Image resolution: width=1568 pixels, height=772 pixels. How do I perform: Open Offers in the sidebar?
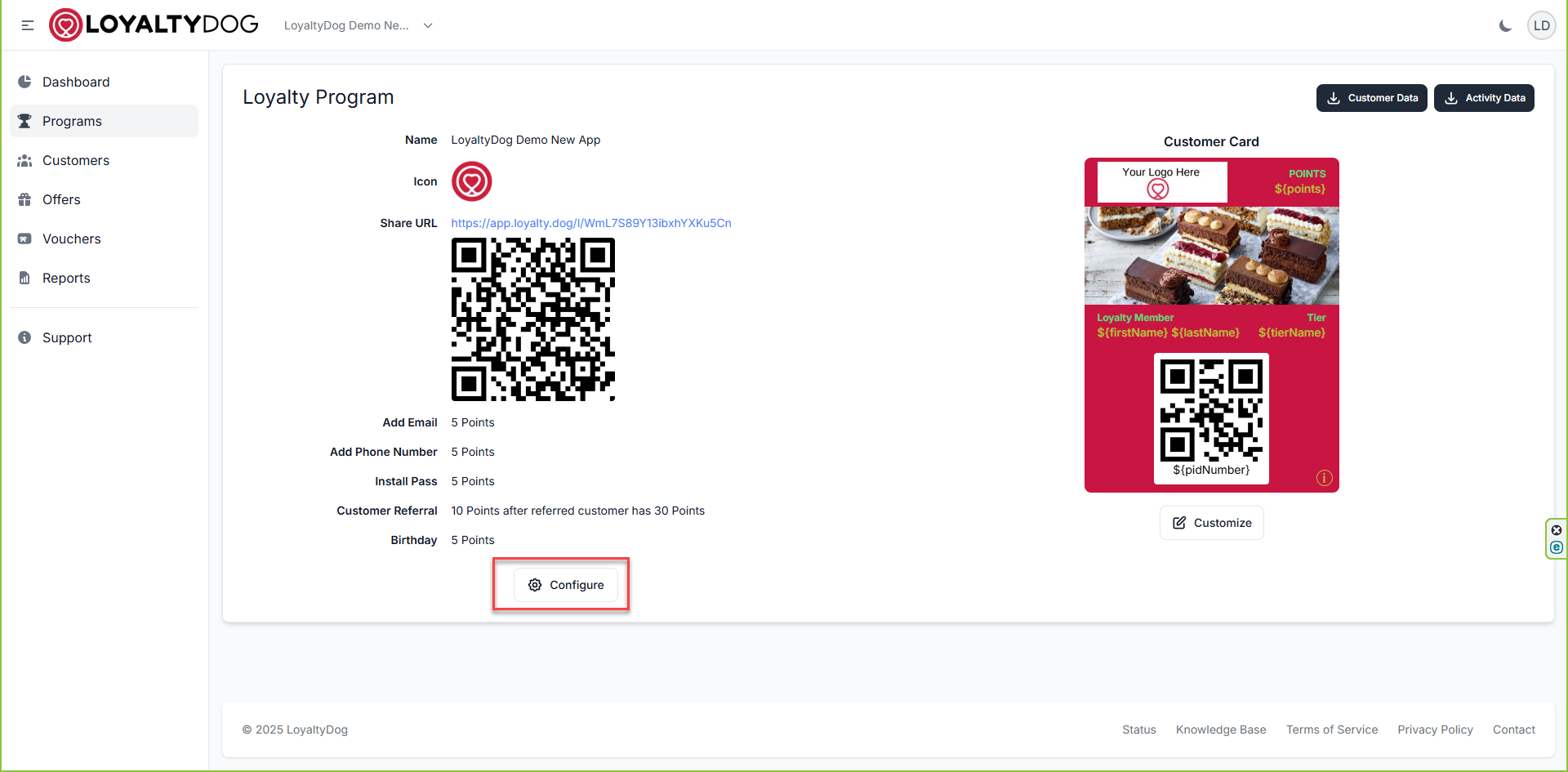104,199
